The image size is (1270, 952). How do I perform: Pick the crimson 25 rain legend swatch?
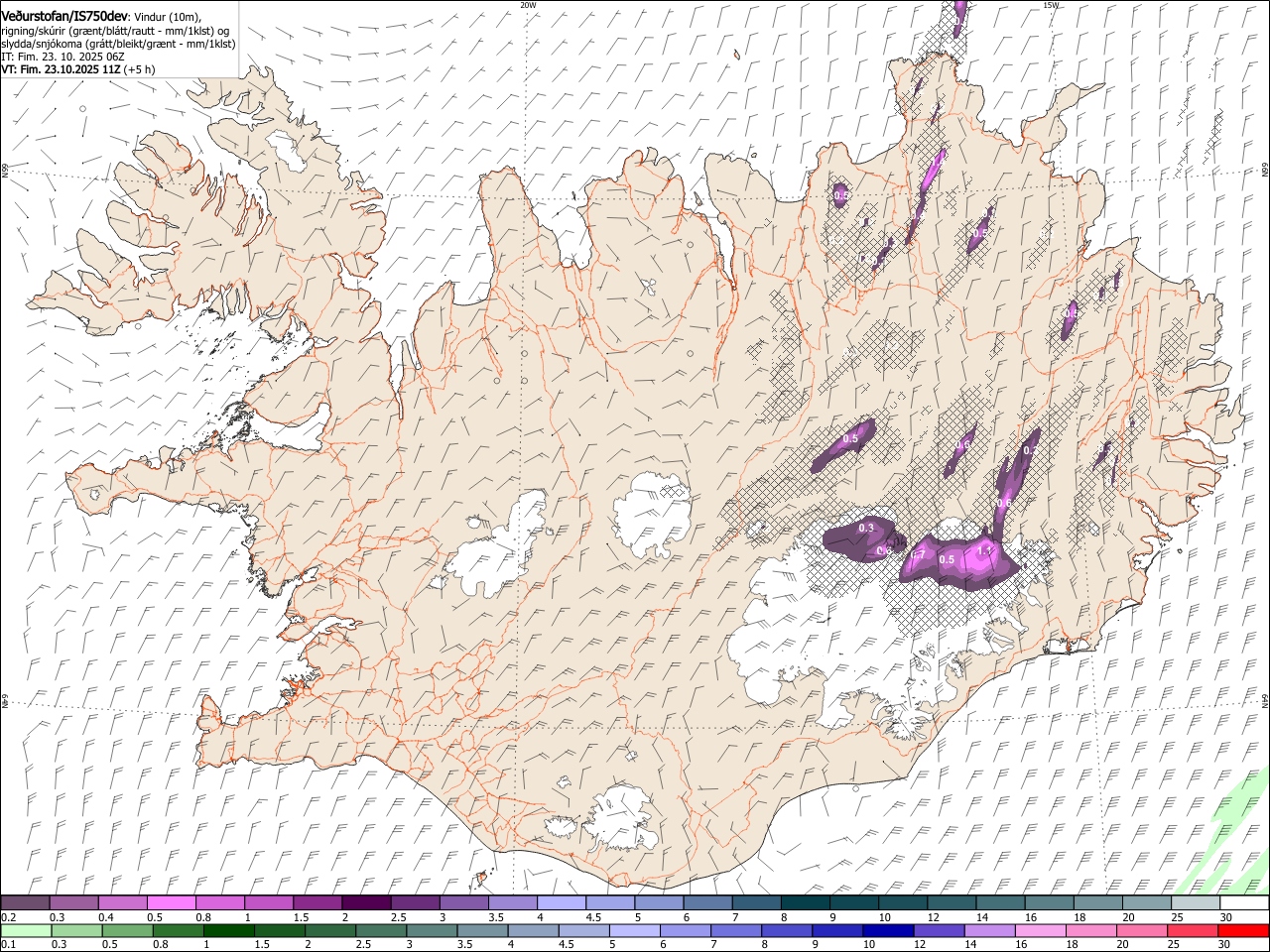pyautogui.click(x=1192, y=930)
